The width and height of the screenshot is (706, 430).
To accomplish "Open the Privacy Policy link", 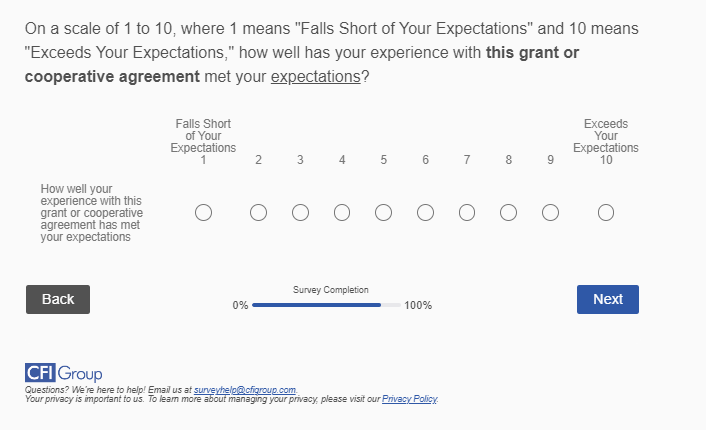I will point(410,399).
